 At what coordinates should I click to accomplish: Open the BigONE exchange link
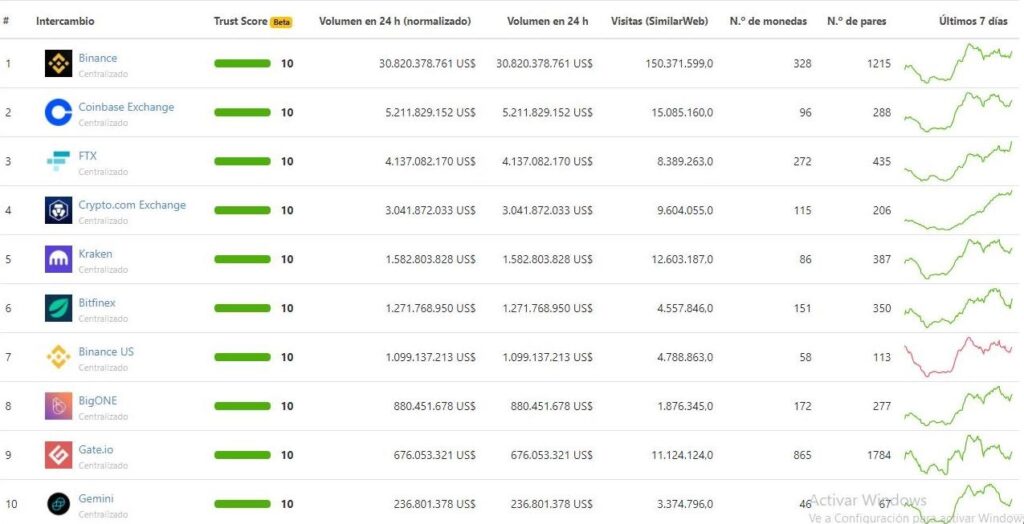tap(97, 401)
